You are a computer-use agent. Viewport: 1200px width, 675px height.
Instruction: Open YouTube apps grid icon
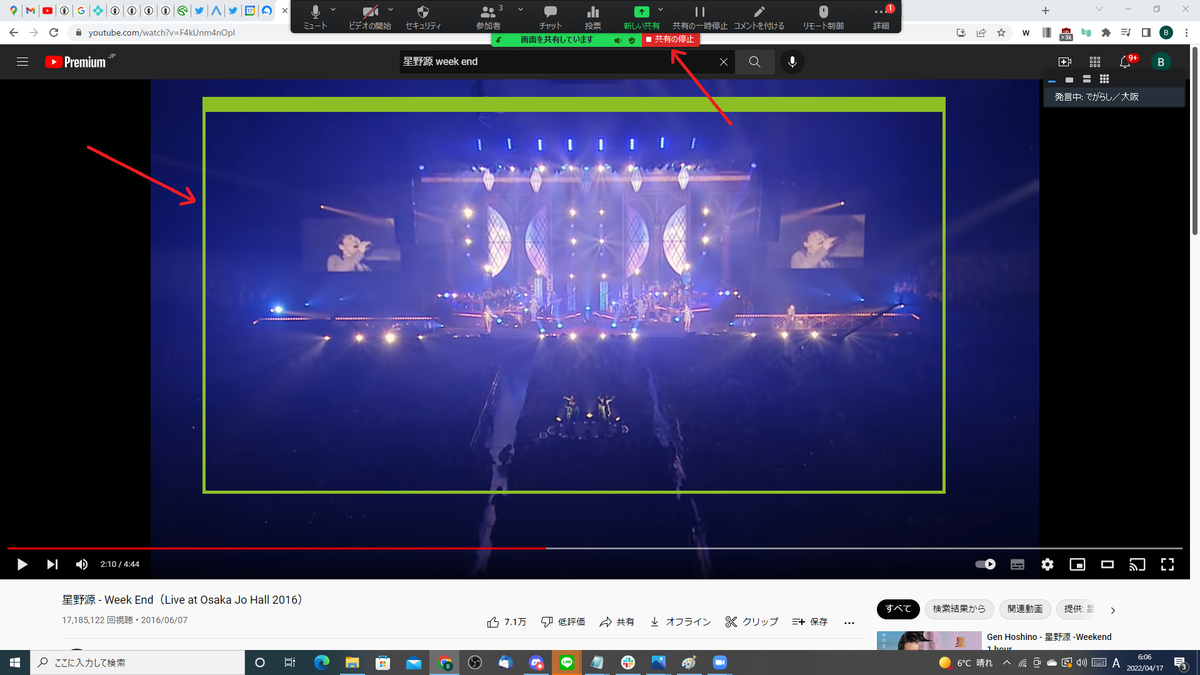pyautogui.click(x=1095, y=62)
